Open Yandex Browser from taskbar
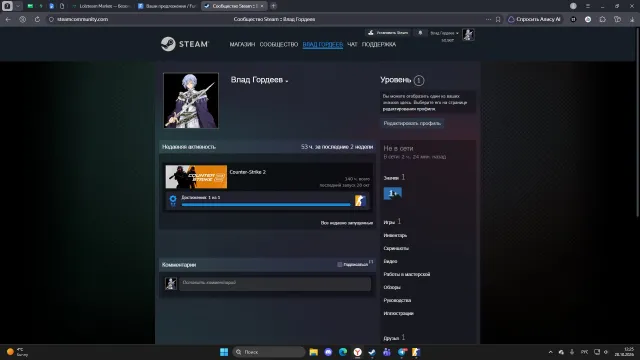This screenshot has width=640, height=360. (358, 352)
